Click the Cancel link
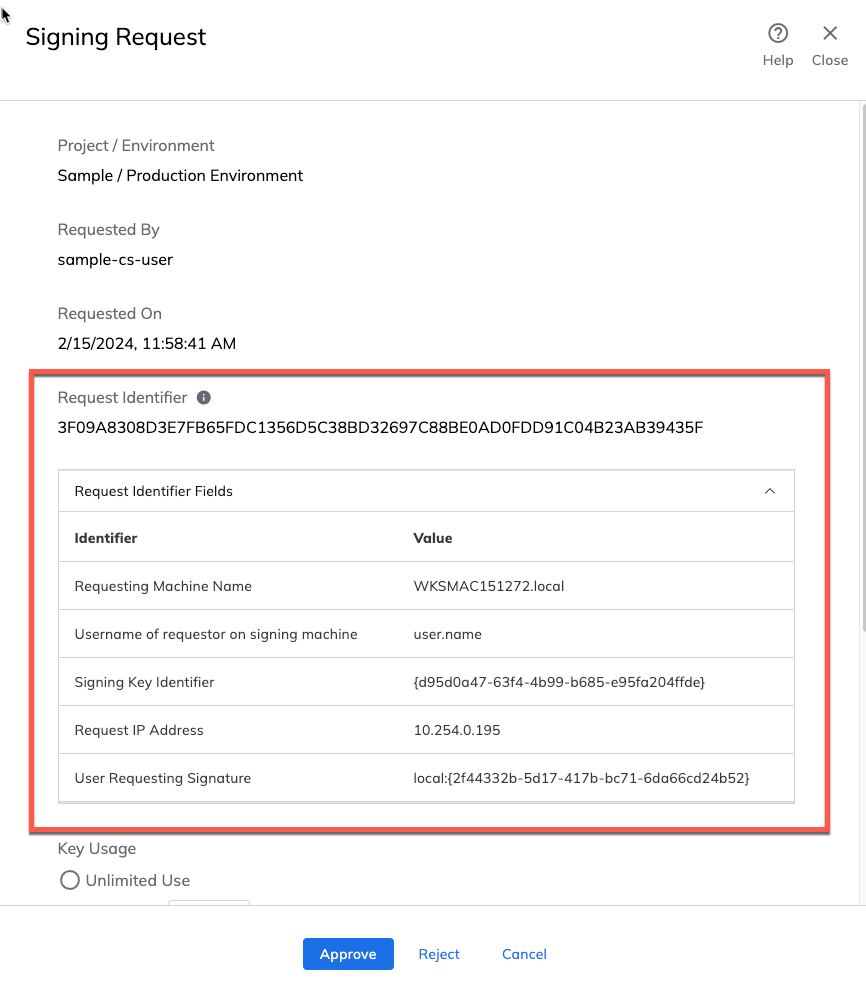 click(x=524, y=954)
